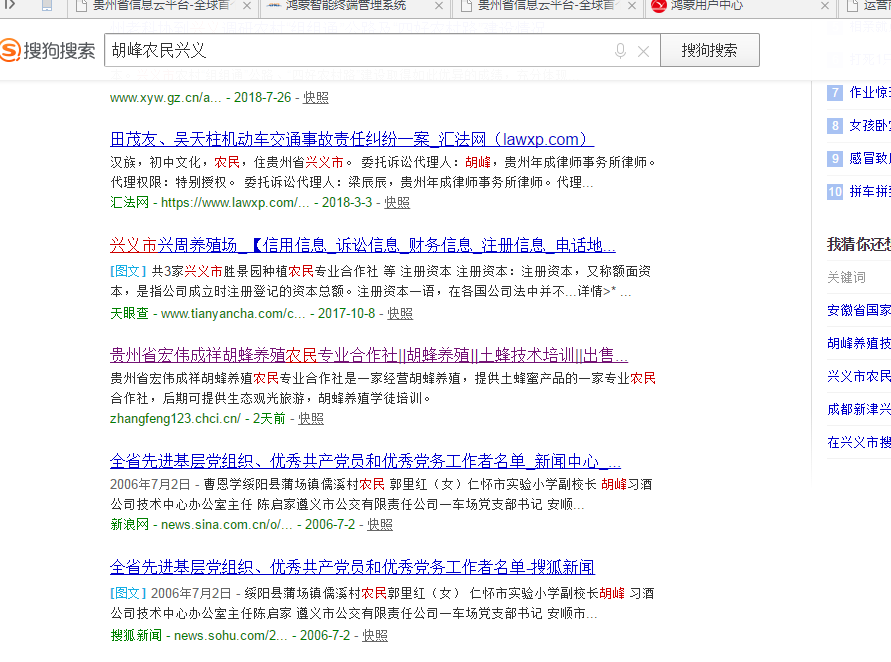Click the rank 9 hot search badge
This screenshot has width=891, height=662.
(835, 159)
